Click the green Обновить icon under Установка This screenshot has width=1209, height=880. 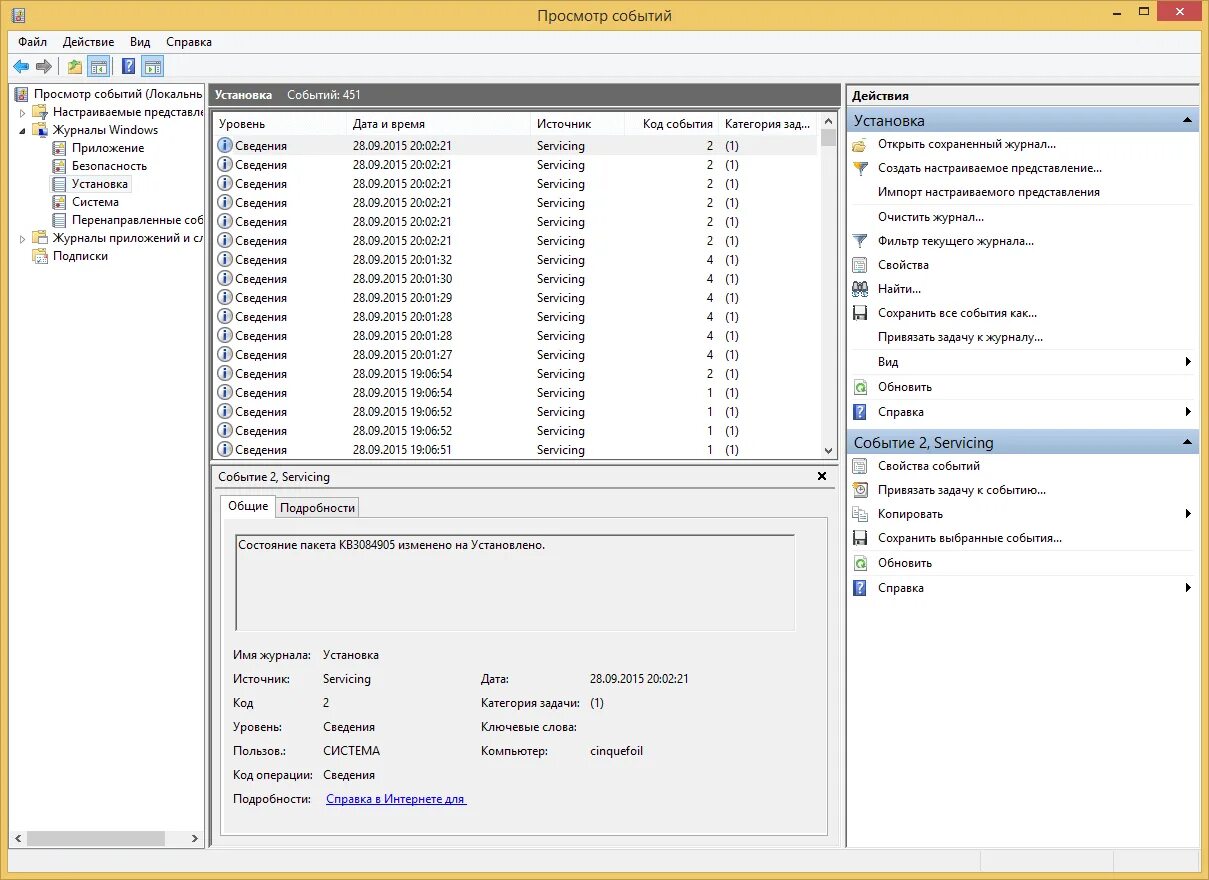[860, 387]
